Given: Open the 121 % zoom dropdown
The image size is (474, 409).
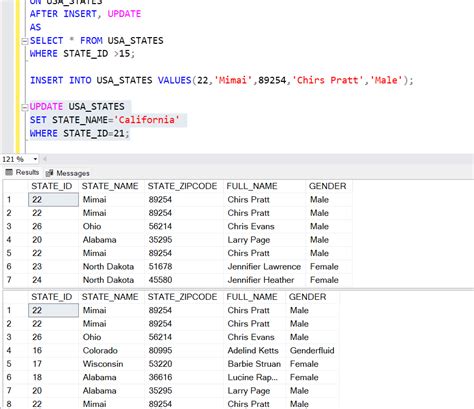Looking at the screenshot, I should (x=35, y=159).
